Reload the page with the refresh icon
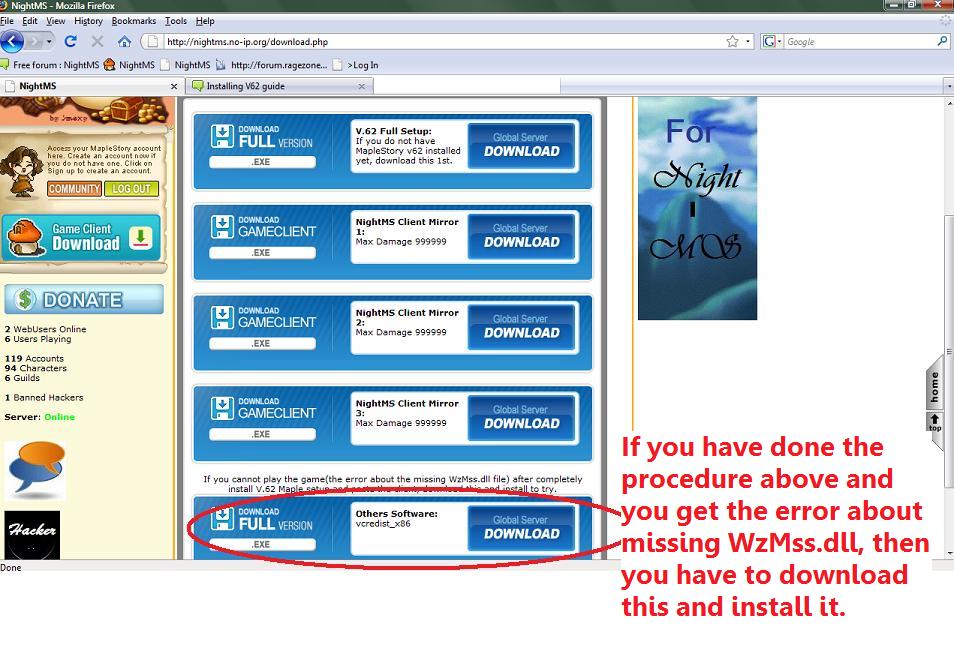This screenshot has height=659, width=954. click(71, 41)
